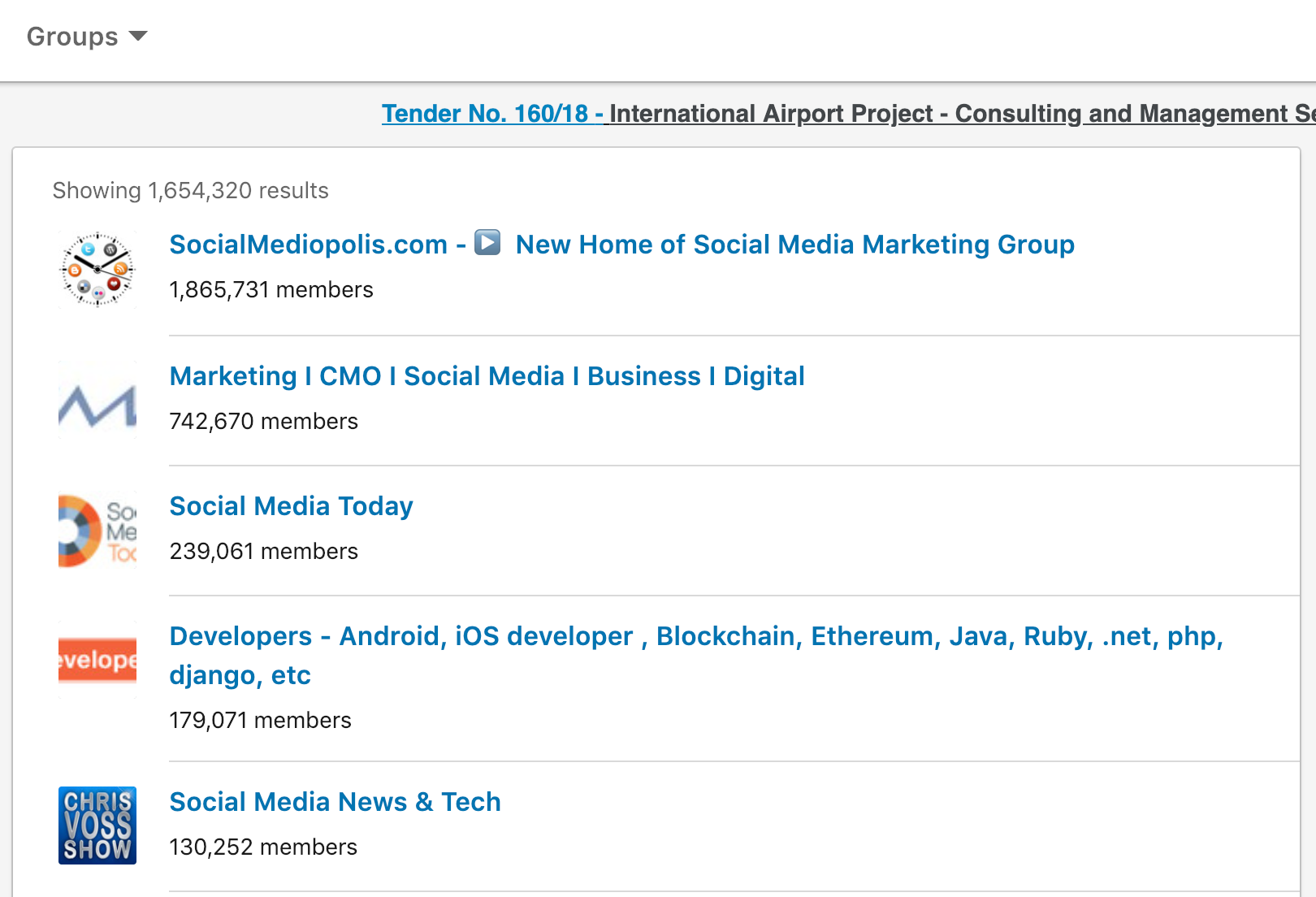Click the Chris Voss Show logo thumbnail

click(97, 825)
